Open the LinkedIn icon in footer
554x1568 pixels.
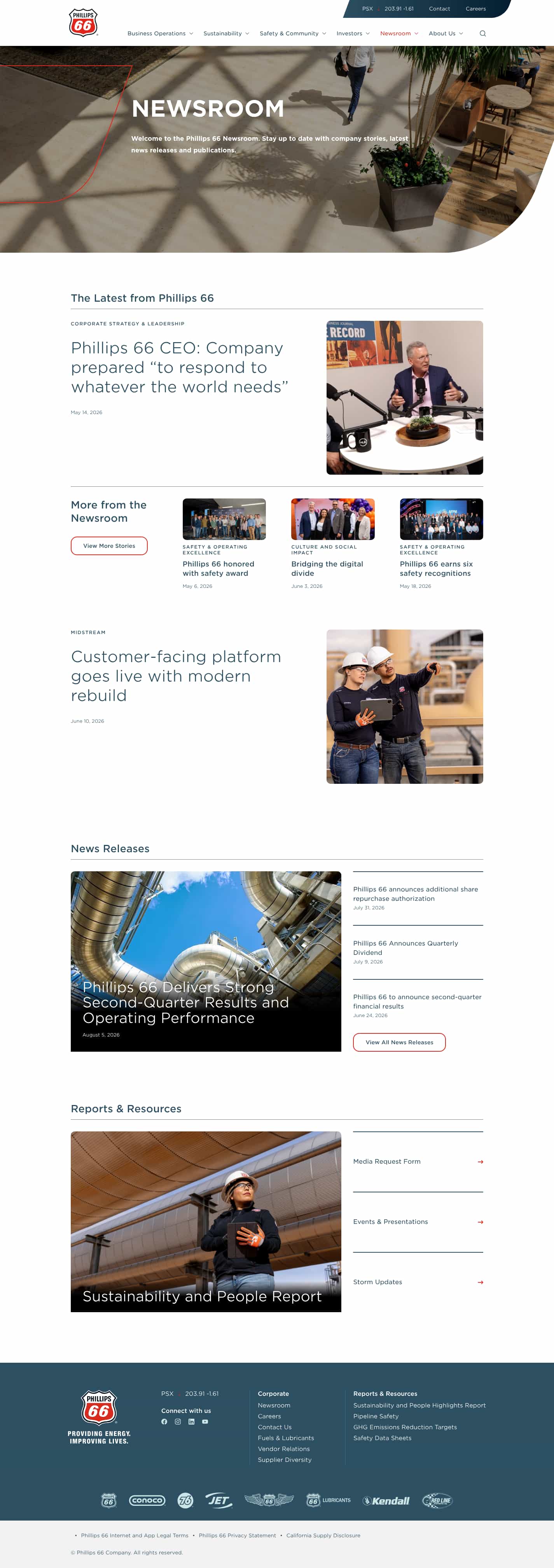click(191, 1422)
